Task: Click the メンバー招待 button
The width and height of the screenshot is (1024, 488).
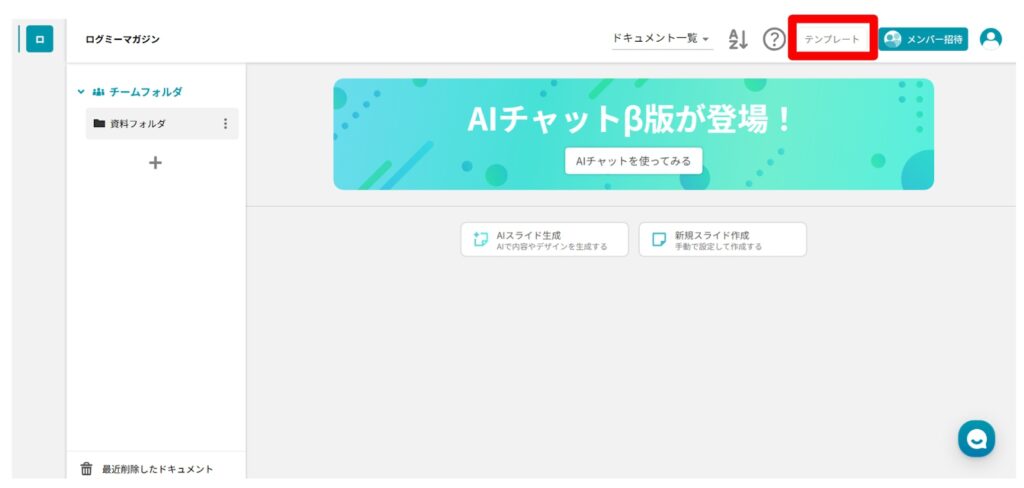Action: (923, 39)
